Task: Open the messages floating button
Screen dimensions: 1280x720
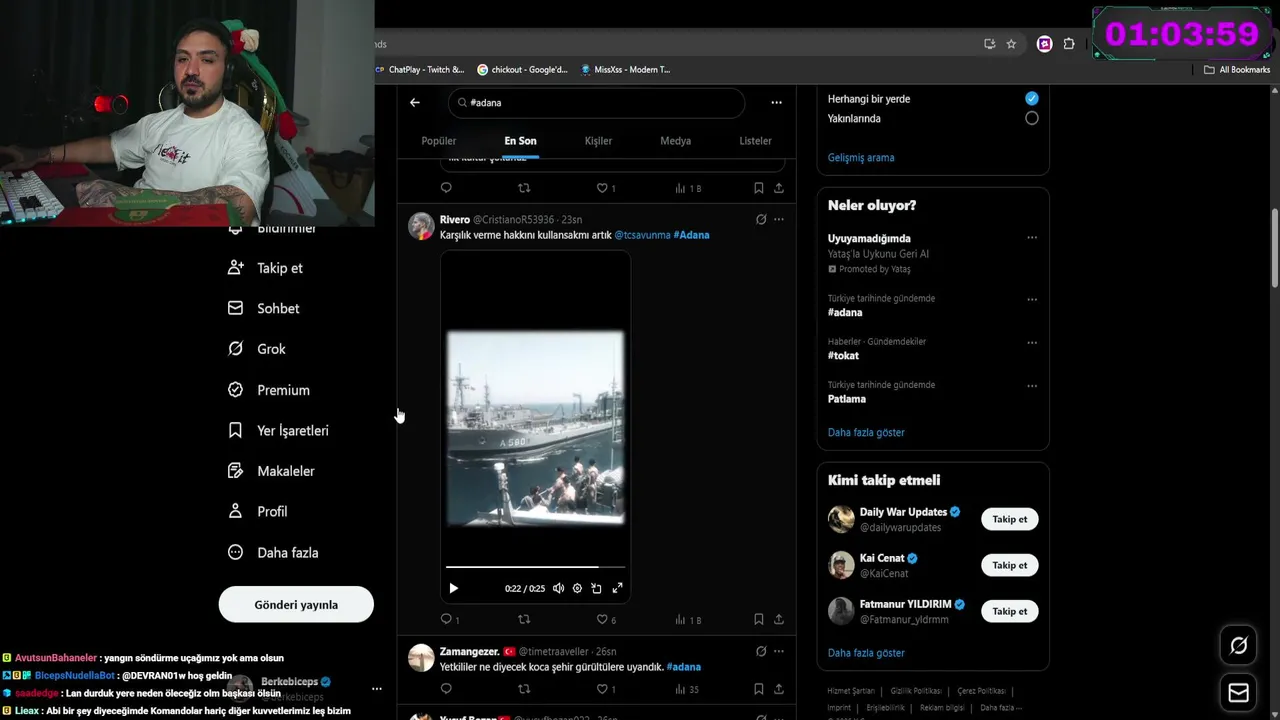Action: 1238,693
